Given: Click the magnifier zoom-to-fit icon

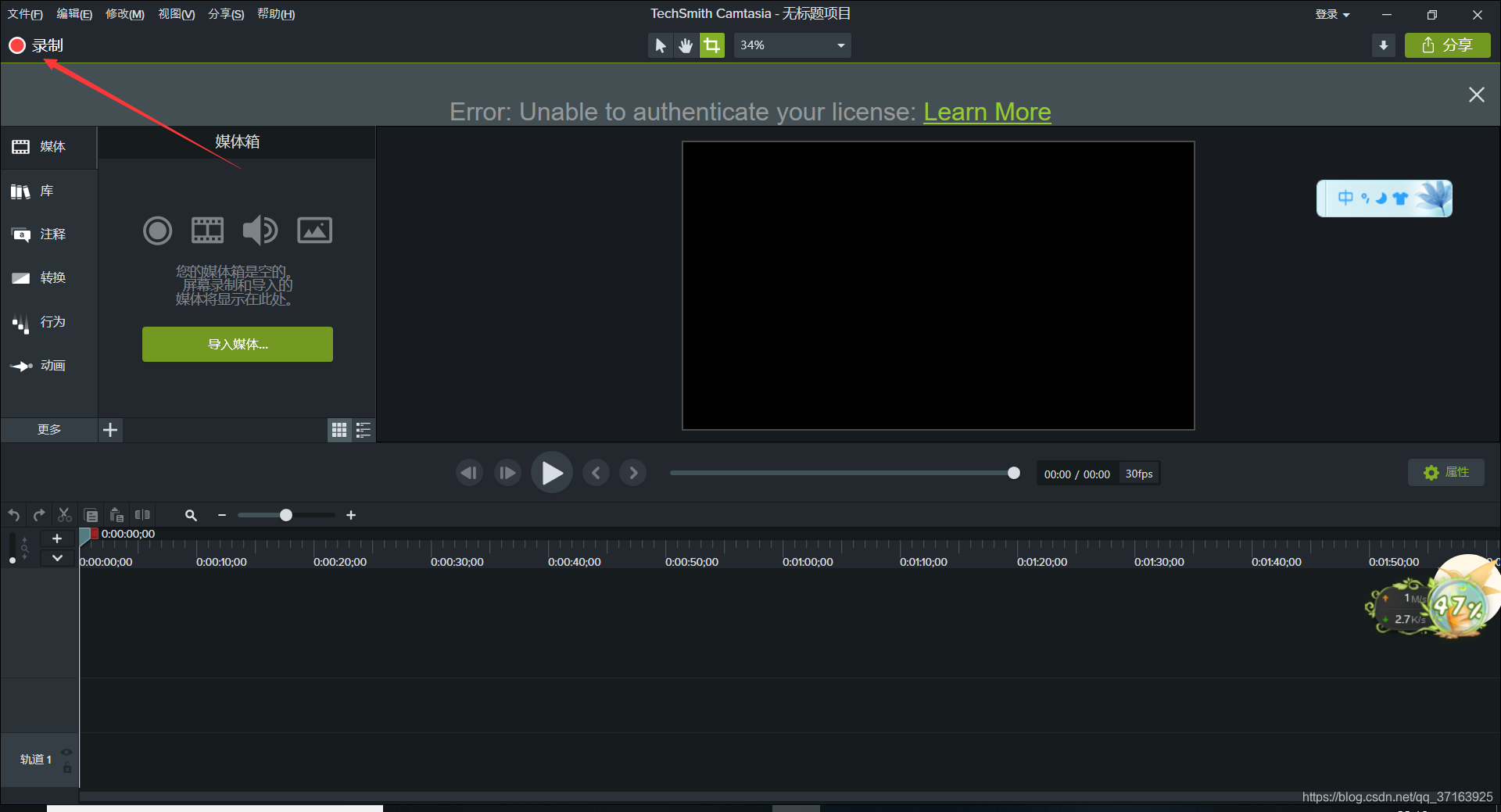Looking at the screenshot, I should pyautogui.click(x=191, y=516).
